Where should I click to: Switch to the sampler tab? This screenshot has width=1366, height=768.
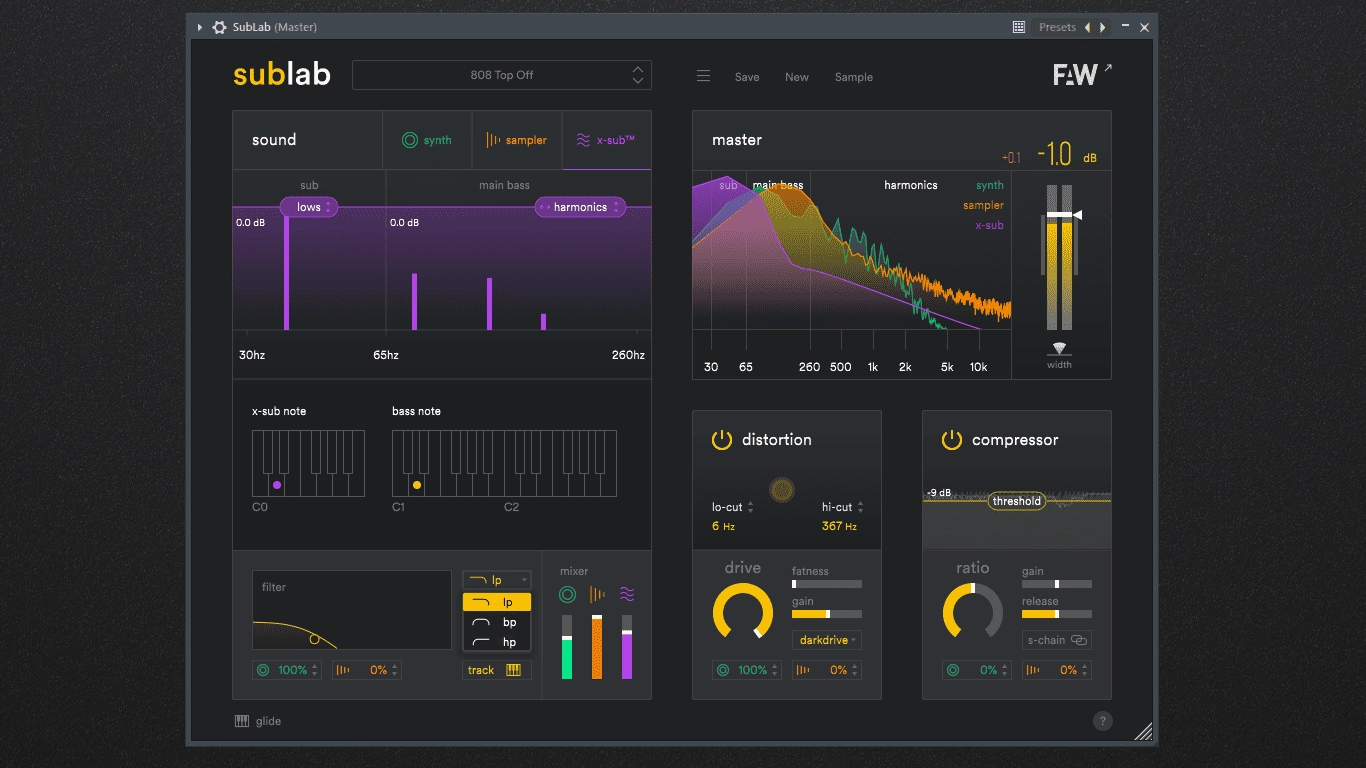click(x=517, y=140)
